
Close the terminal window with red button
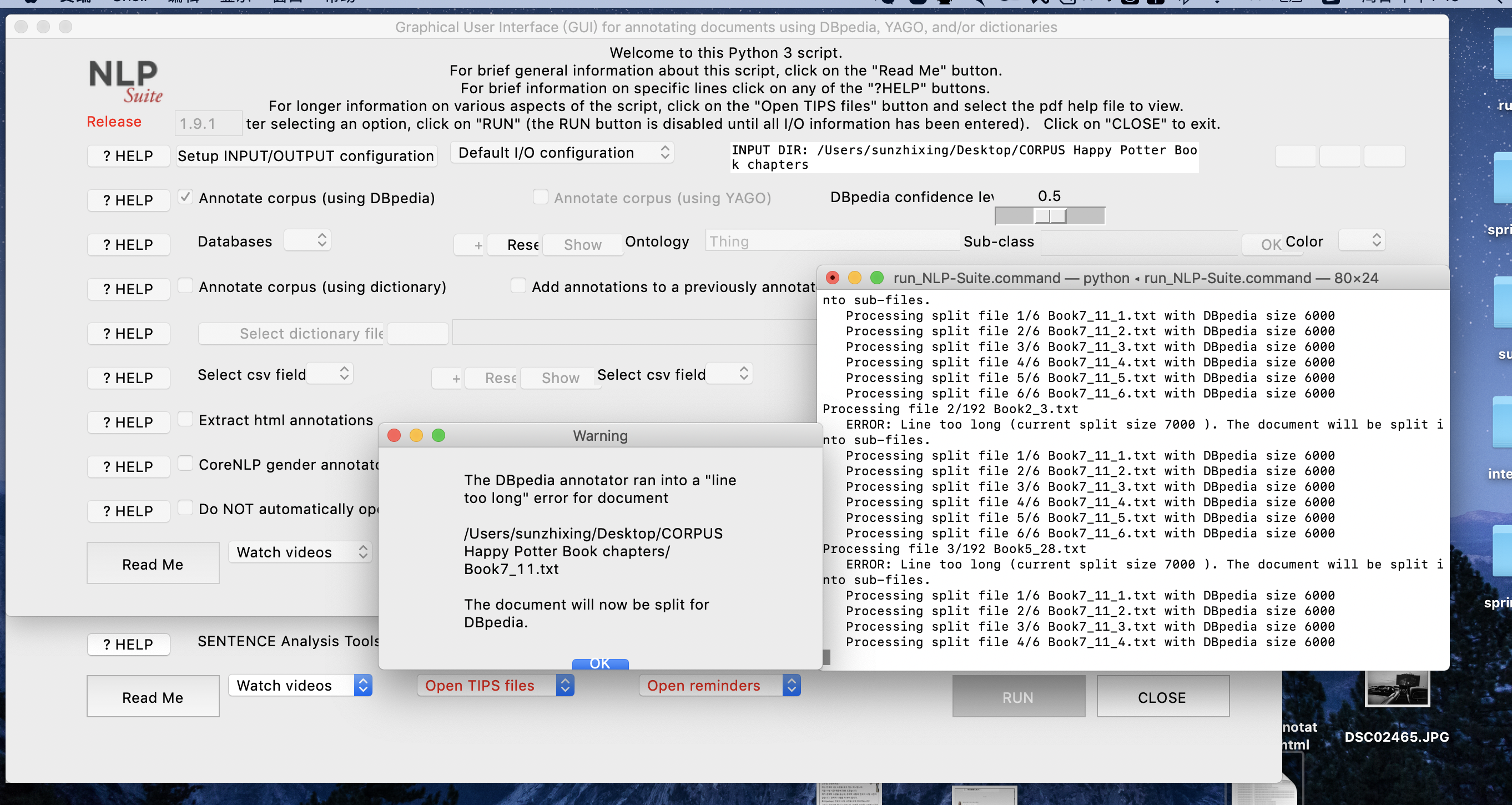[x=832, y=278]
